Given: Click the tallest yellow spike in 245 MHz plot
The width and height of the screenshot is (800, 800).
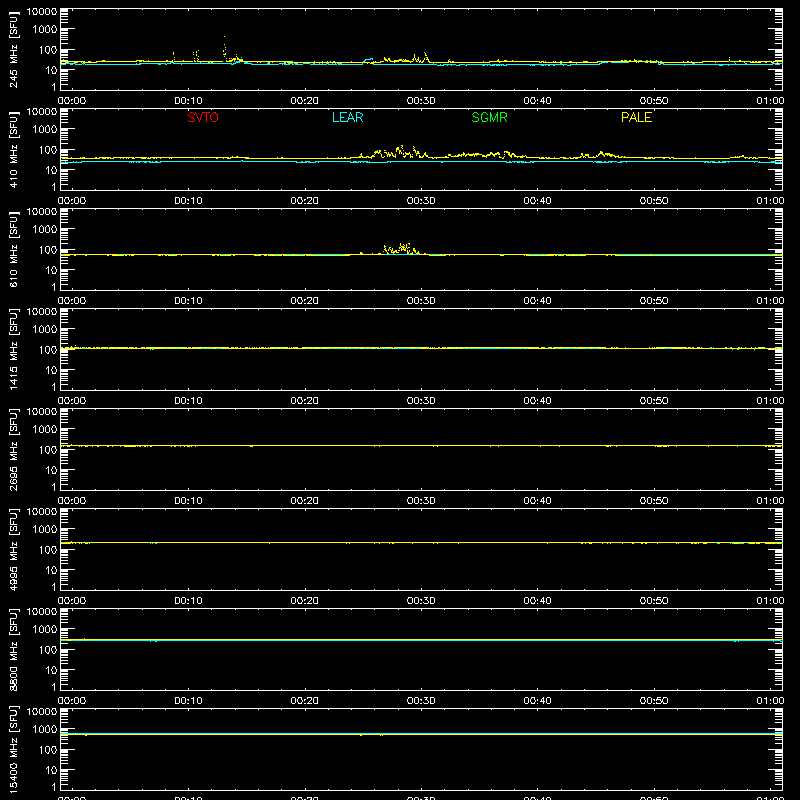Looking at the screenshot, I should coord(224,47).
